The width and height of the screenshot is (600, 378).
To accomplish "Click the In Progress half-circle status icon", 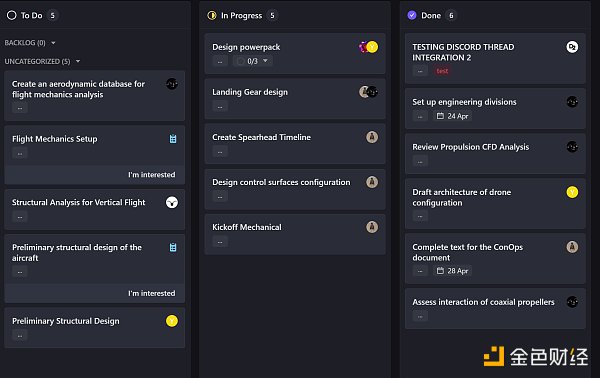I will click(212, 15).
